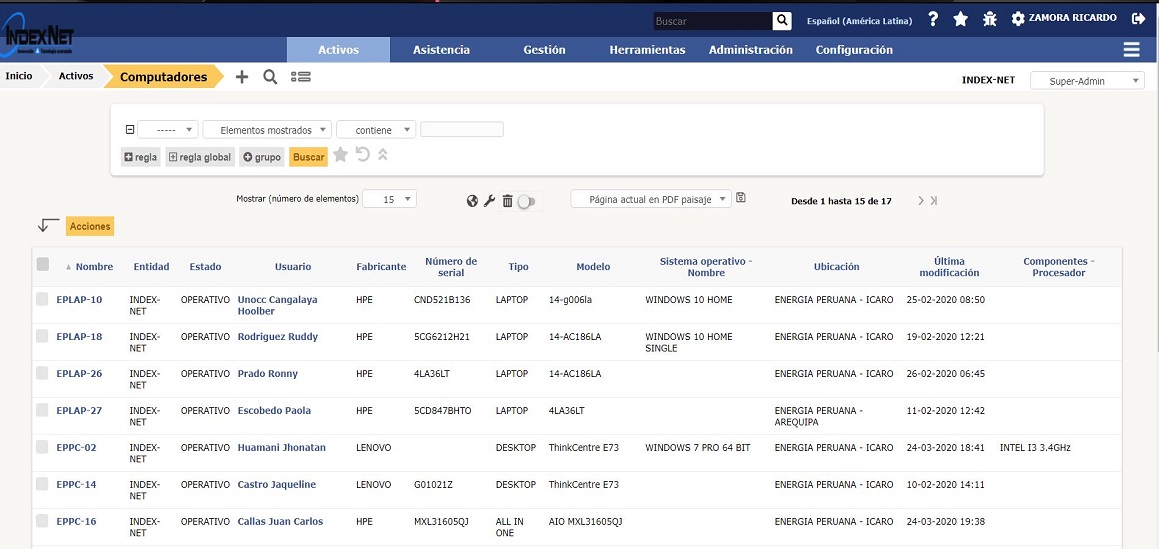1159x549 pixels.
Task: Log out using the exit arrow icon
Action: [x=1138, y=19]
